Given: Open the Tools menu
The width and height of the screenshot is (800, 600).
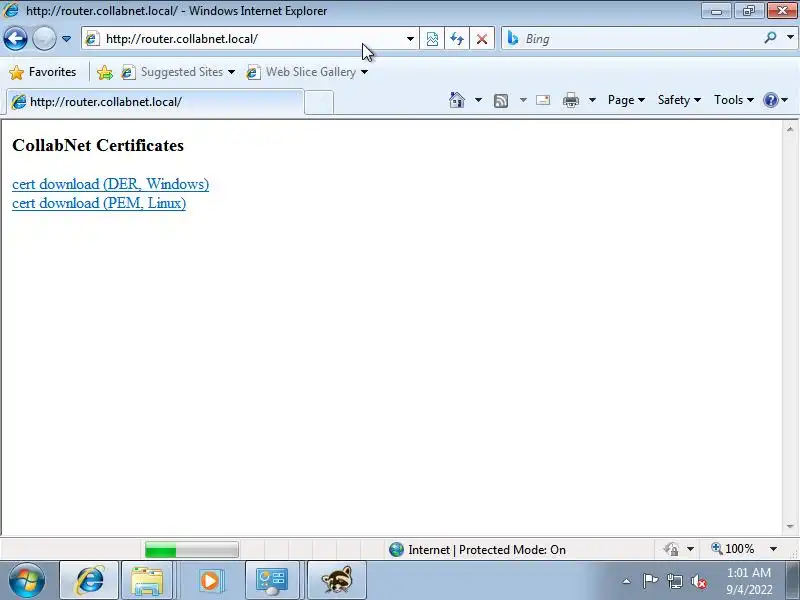Looking at the screenshot, I should 734,100.
